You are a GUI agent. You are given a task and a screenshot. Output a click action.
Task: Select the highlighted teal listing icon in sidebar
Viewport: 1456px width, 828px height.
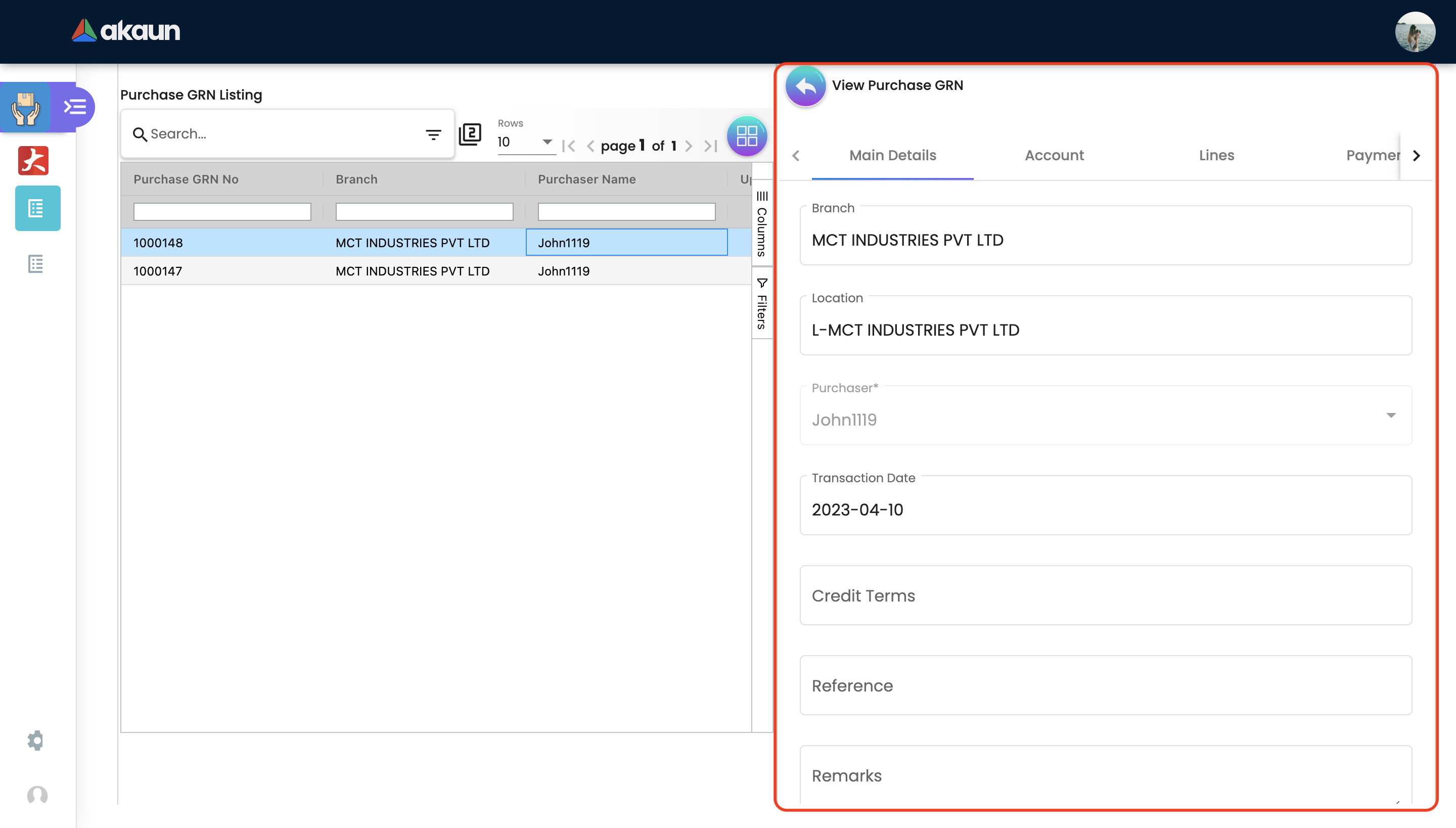point(37,208)
